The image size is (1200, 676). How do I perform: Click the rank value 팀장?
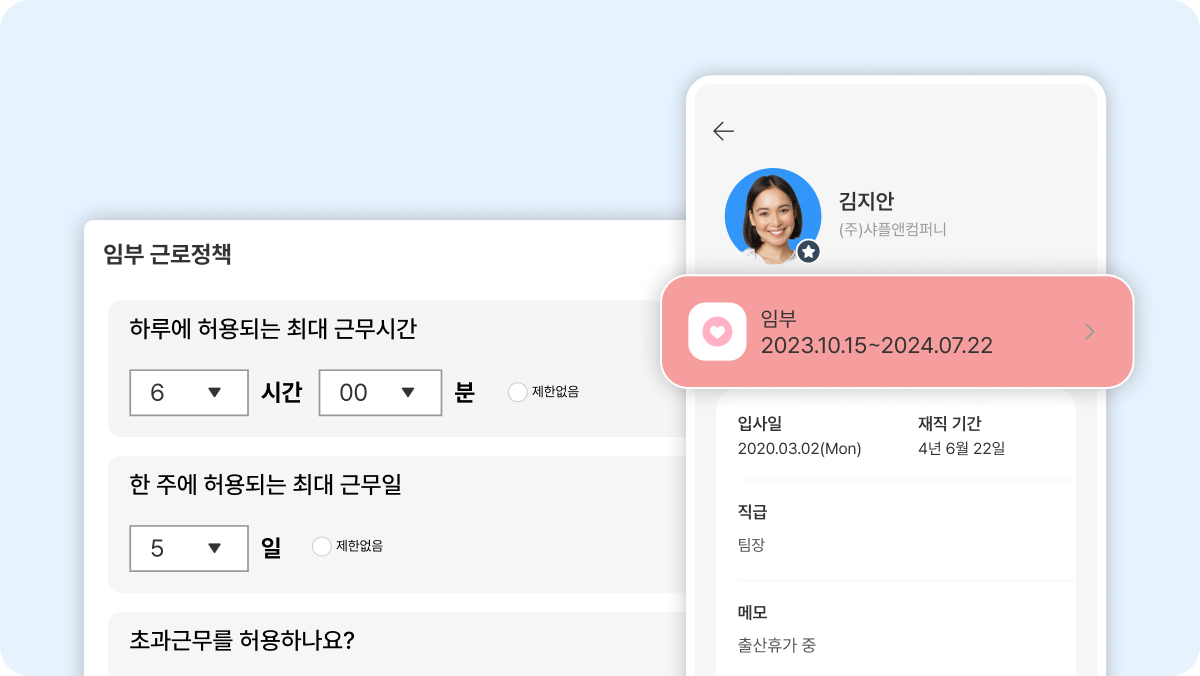click(751, 545)
